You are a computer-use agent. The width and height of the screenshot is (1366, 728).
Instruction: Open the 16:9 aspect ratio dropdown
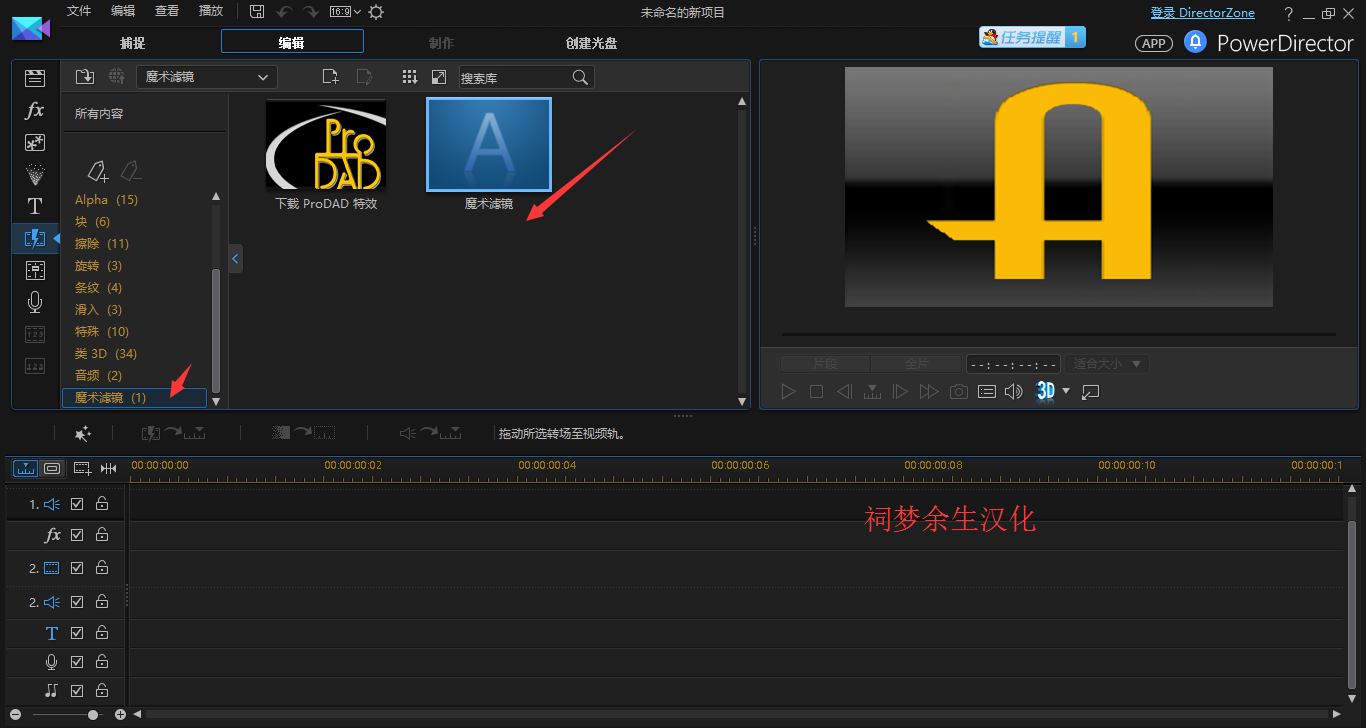click(x=345, y=12)
